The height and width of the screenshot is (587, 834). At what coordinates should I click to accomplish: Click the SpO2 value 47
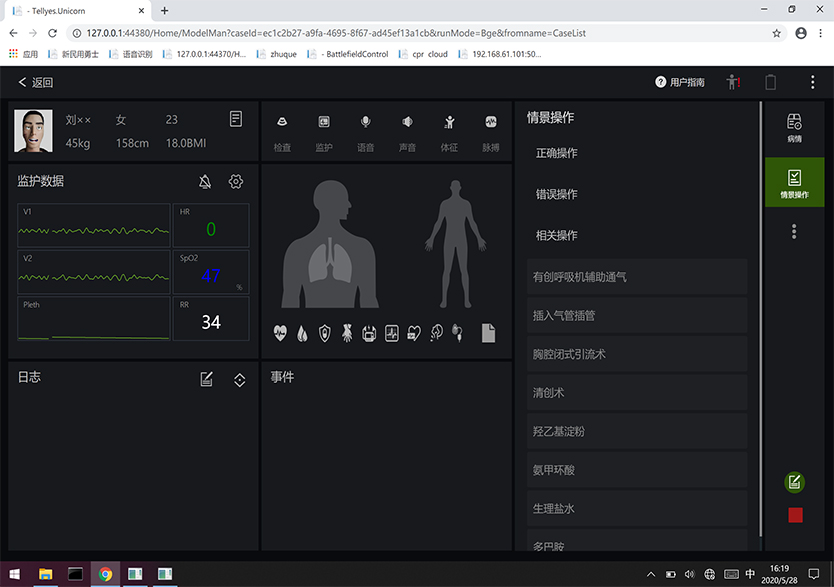(x=211, y=275)
